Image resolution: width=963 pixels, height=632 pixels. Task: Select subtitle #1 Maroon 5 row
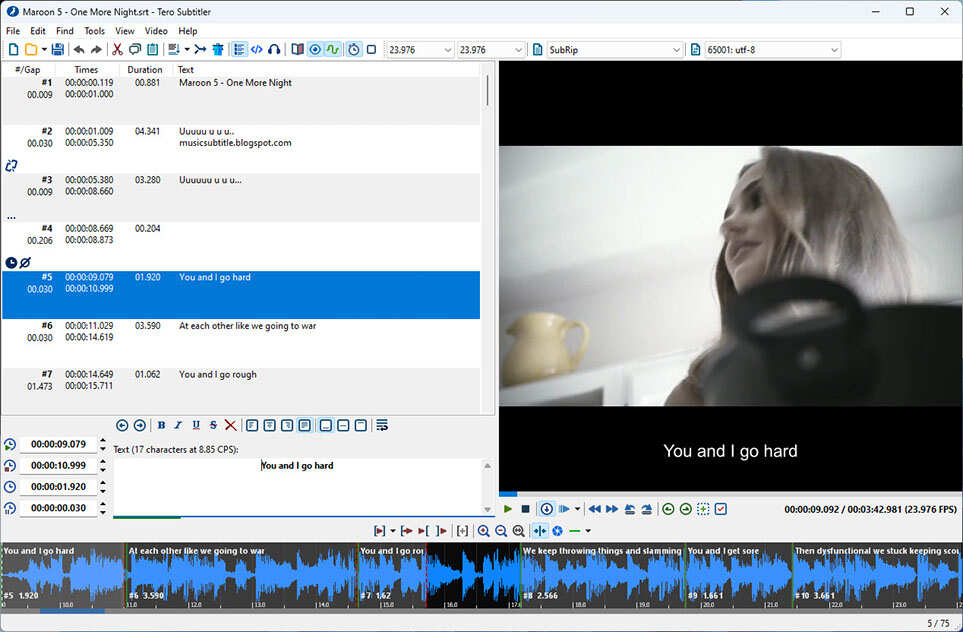241,101
